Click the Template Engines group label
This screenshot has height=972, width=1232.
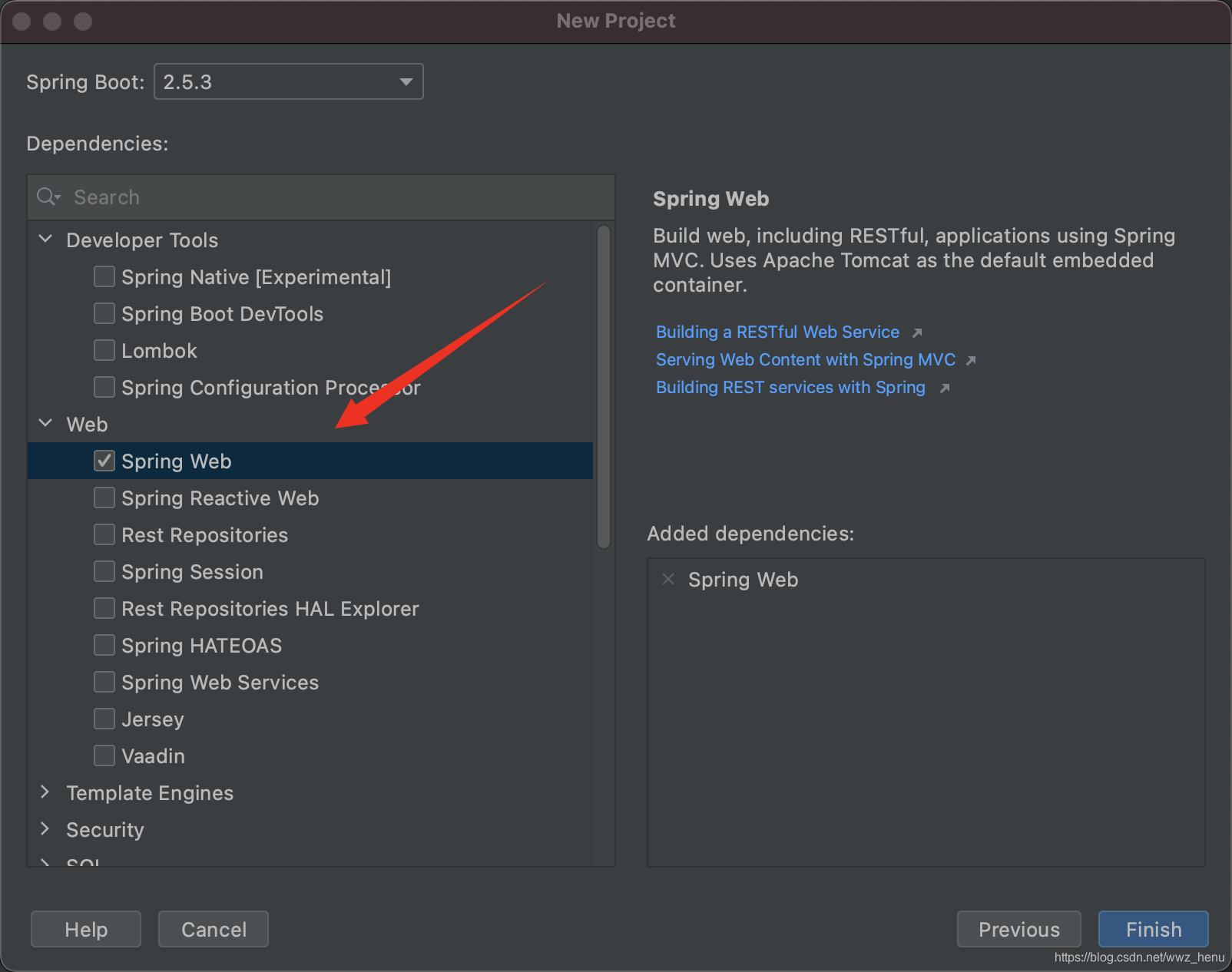click(x=150, y=793)
